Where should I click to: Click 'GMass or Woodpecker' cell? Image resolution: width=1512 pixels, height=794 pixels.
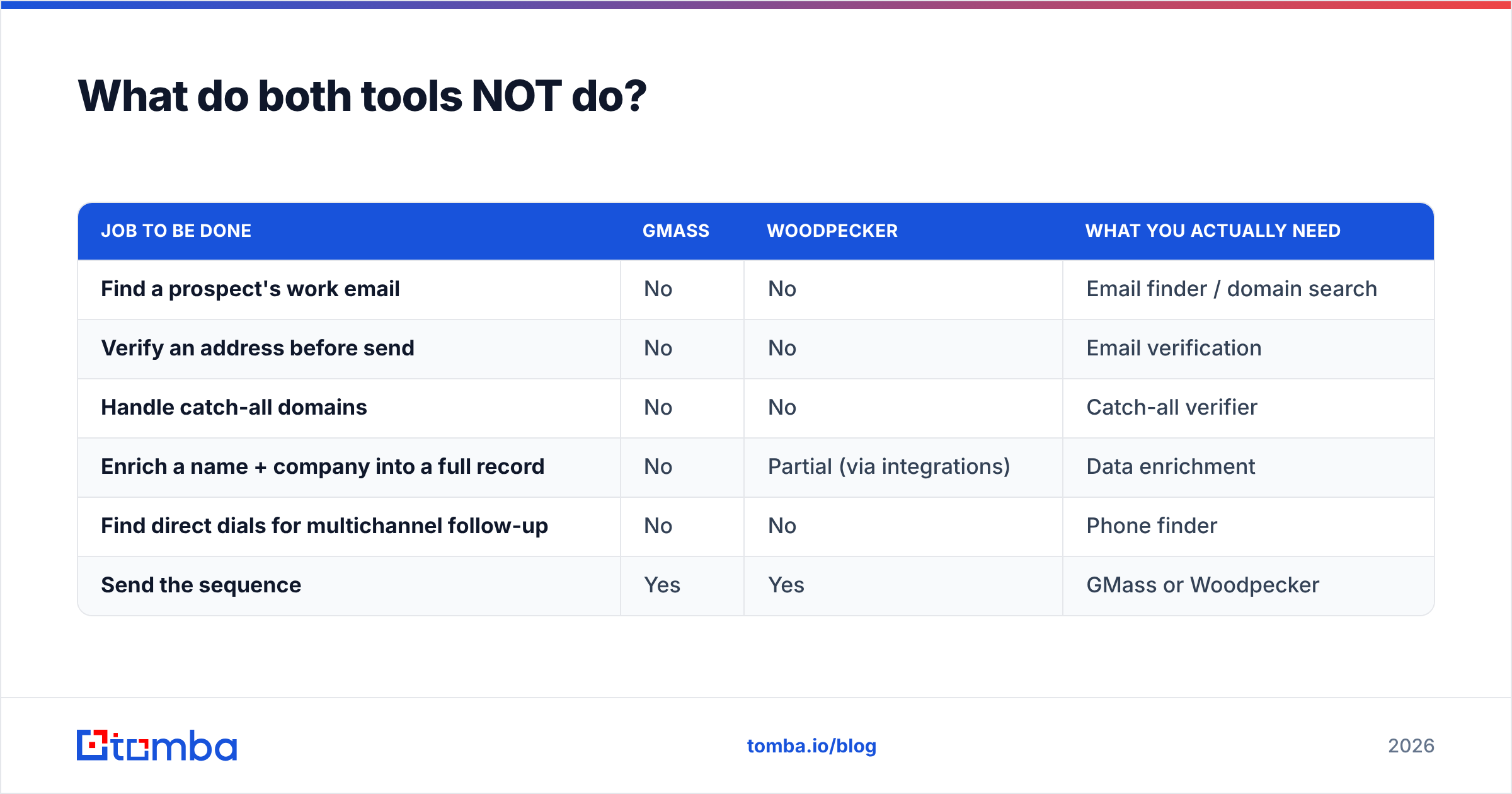pos(1203,585)
